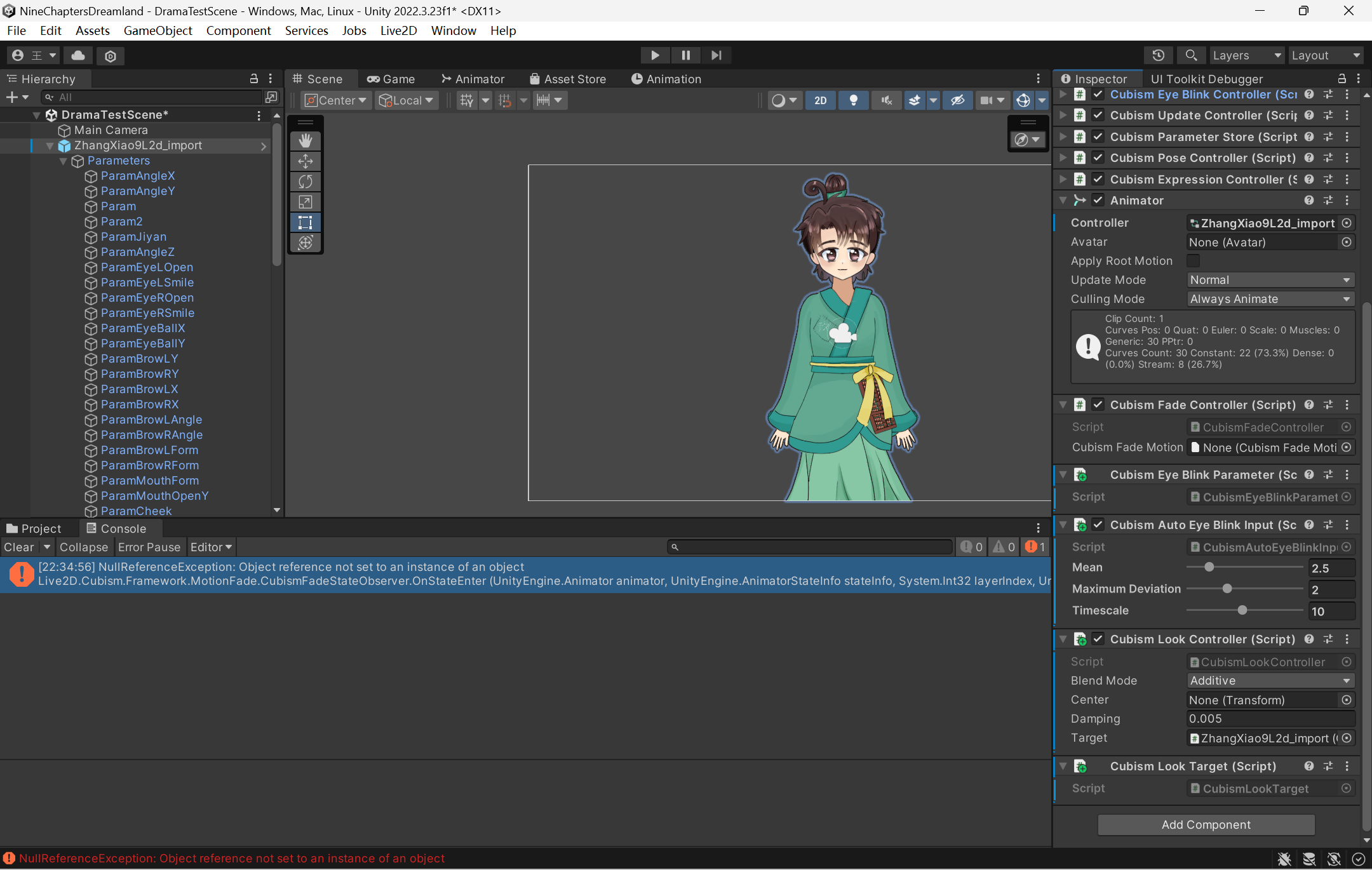Select the Move tool in scene
The height and width of the screenshot is (870, 1372).
coord(306,161)
